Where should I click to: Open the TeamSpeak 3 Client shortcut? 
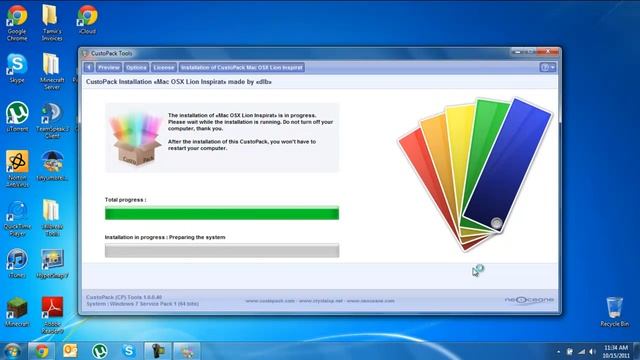tap(52, 120)
